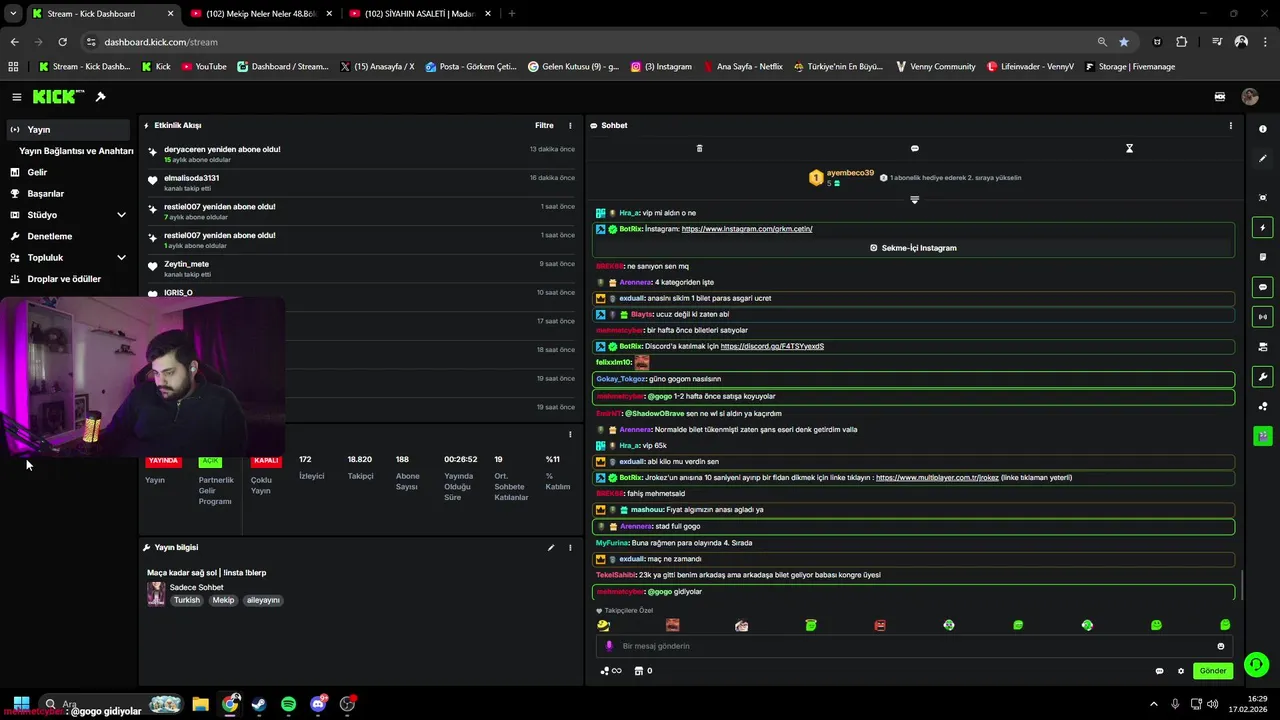Click deryaceren yeniden abone oldu! event
Screen dimensions: 1280x720
[x=360, y=154]
